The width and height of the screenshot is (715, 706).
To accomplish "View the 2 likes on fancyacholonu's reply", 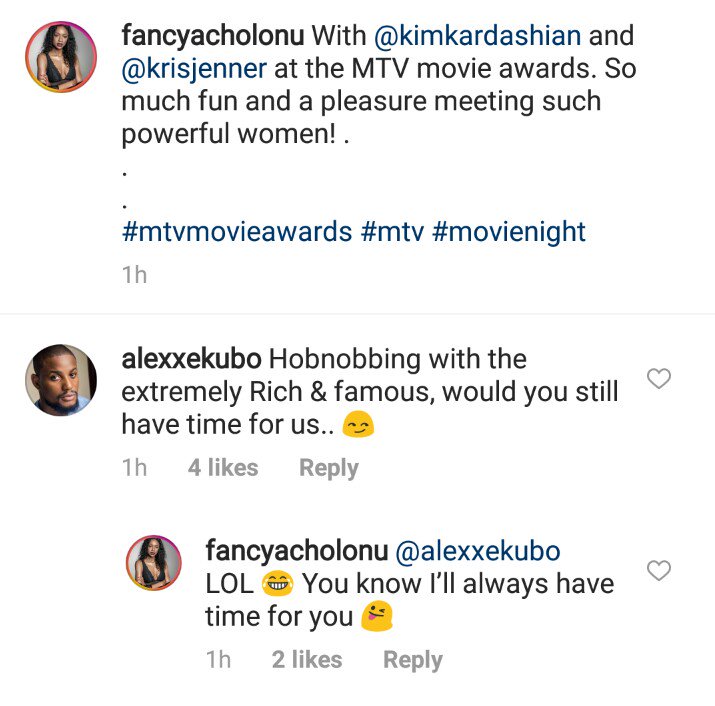I will (307, 660).
